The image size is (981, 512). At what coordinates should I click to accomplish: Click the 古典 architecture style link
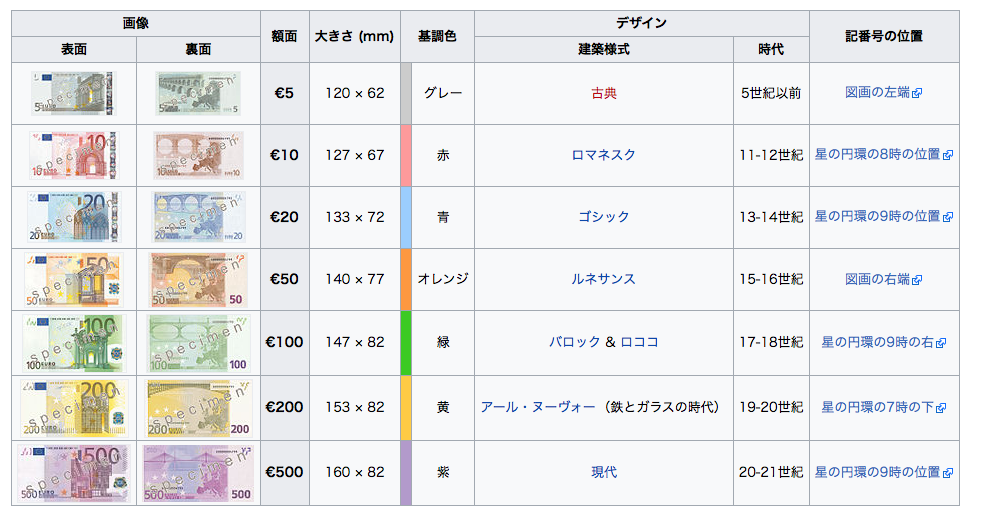[604, 93]
